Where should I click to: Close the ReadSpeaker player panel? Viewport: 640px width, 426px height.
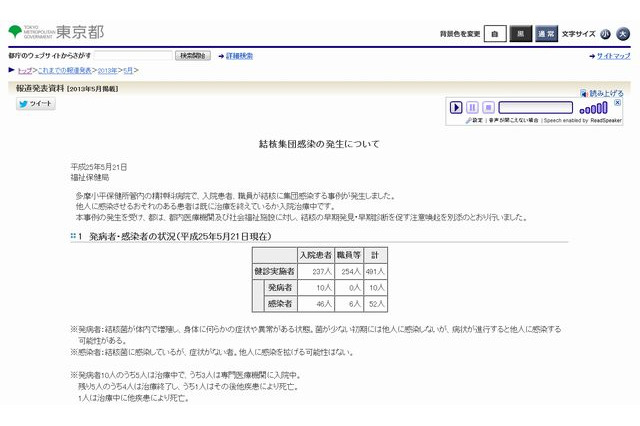coord(618,103)
